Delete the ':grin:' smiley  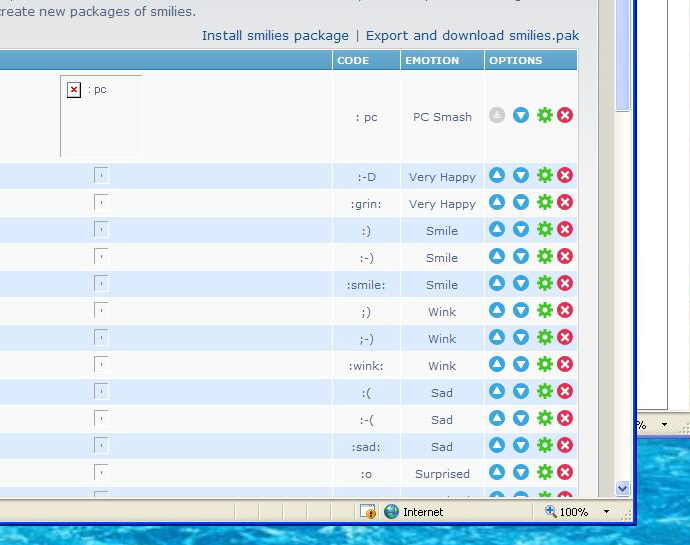(x=565, y=202)
